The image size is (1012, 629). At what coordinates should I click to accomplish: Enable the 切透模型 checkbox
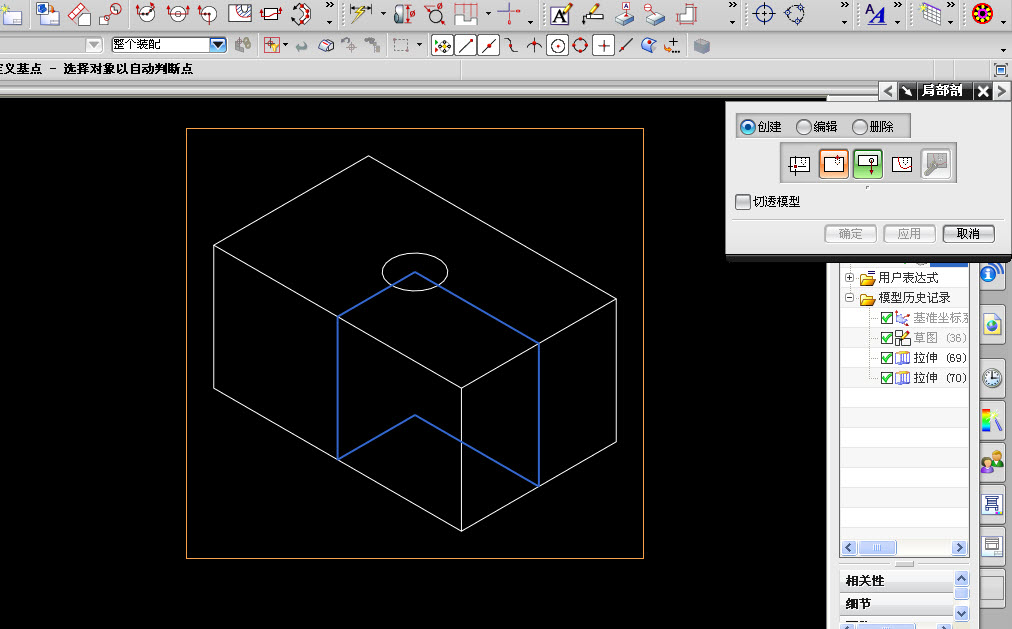(x=743, y=202)
